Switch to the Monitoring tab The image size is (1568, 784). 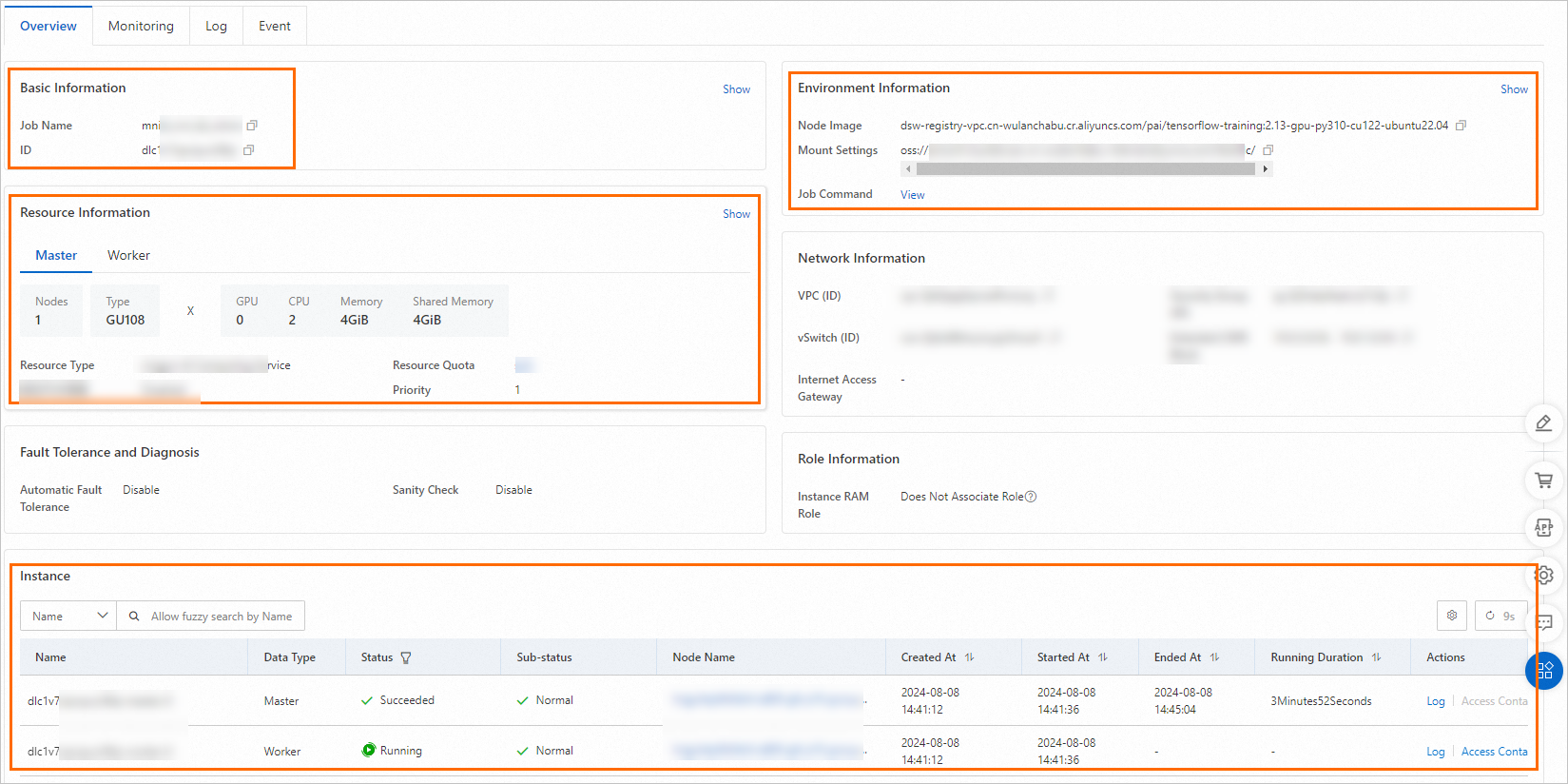pos(141,26)
